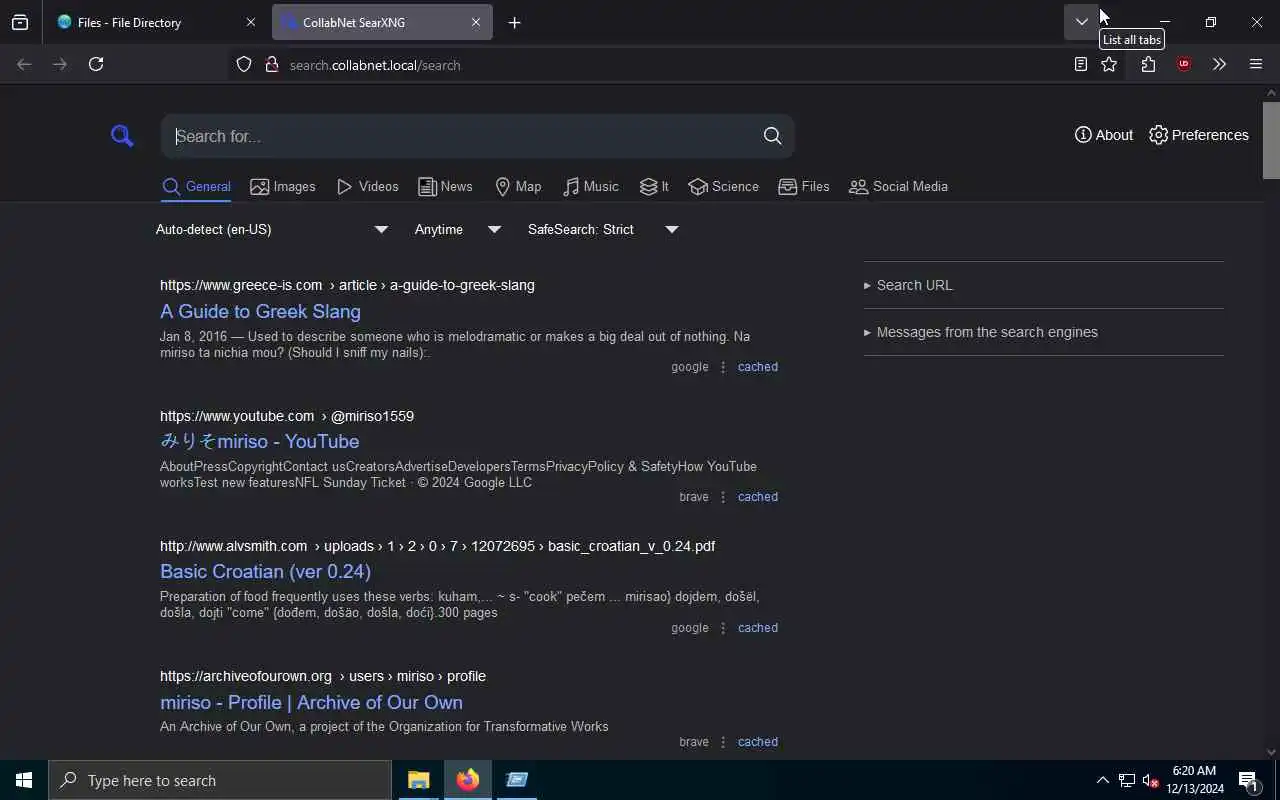
Task: Open the taskbar volume icon
Action: point(1150,780)
